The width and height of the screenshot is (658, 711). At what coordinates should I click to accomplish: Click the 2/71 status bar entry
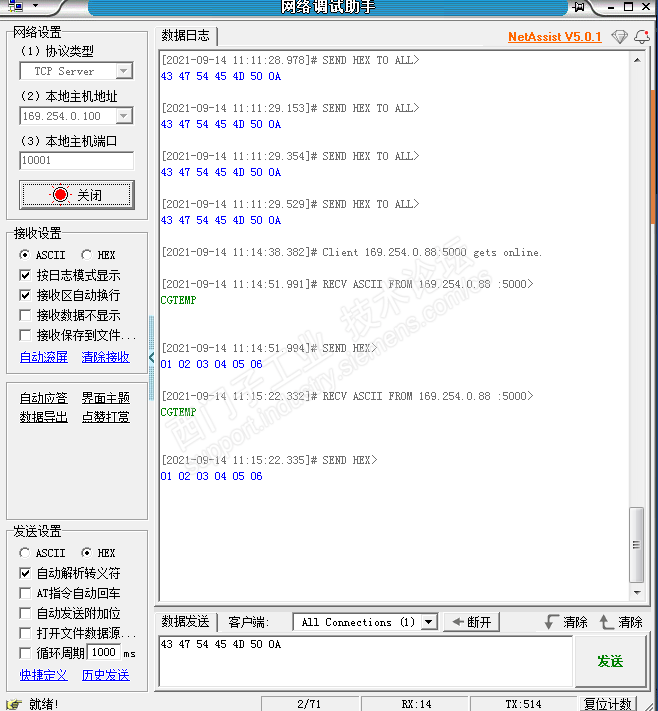coord(309,704)
